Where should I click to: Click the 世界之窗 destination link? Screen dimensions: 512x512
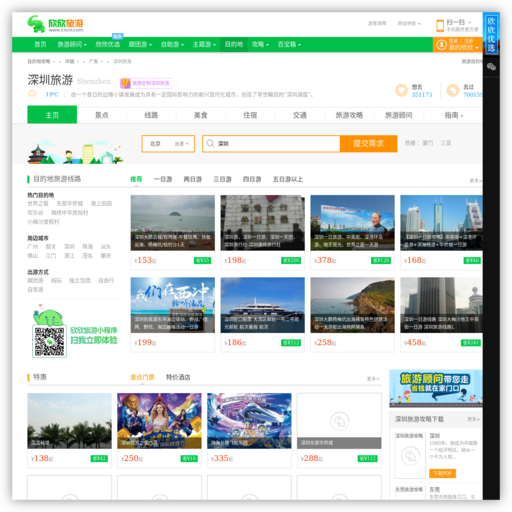pos(38,204)
